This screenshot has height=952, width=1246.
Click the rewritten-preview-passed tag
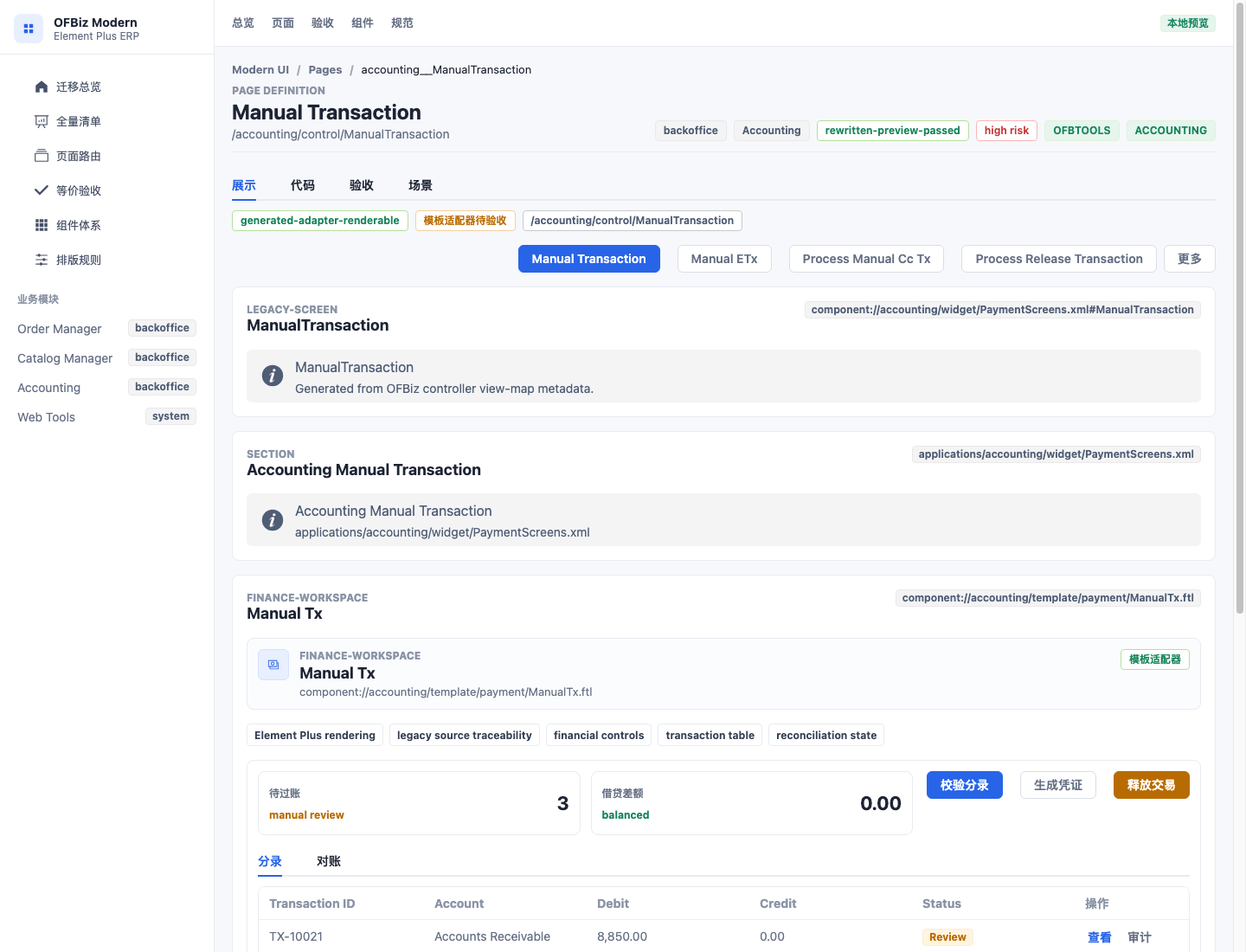pos(893,131)
